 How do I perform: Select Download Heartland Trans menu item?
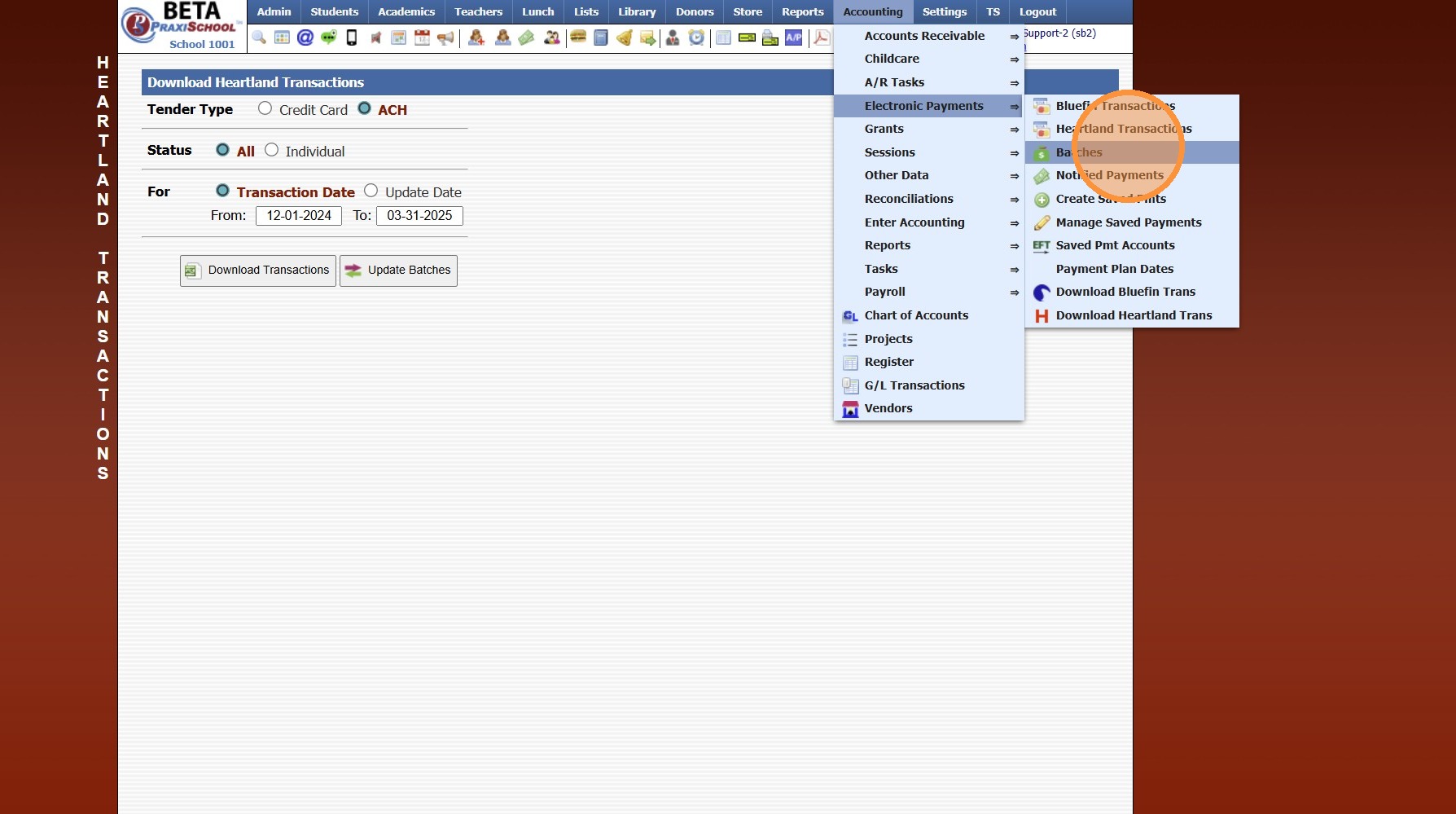point(1132,315)
